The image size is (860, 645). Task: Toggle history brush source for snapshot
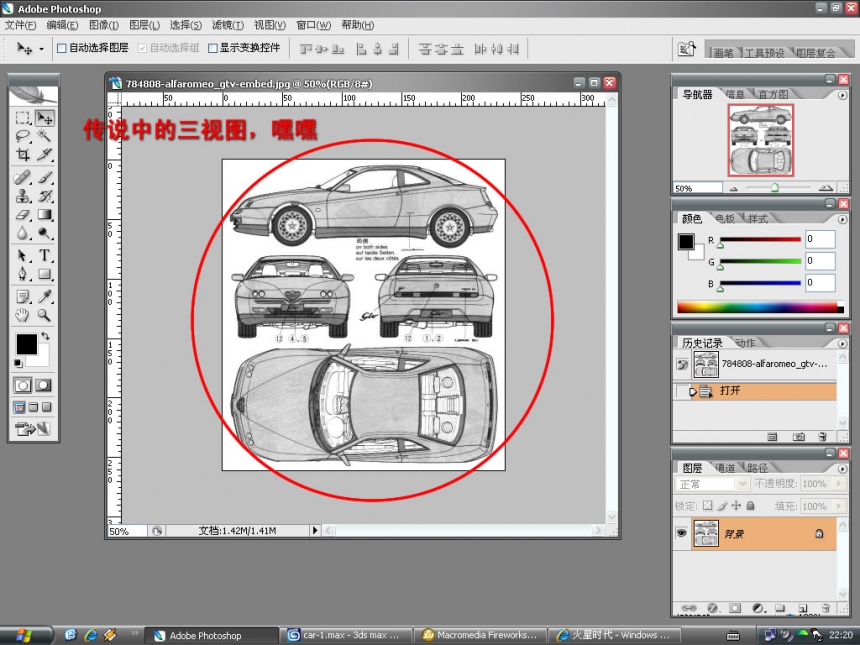(x=682, y=364)
